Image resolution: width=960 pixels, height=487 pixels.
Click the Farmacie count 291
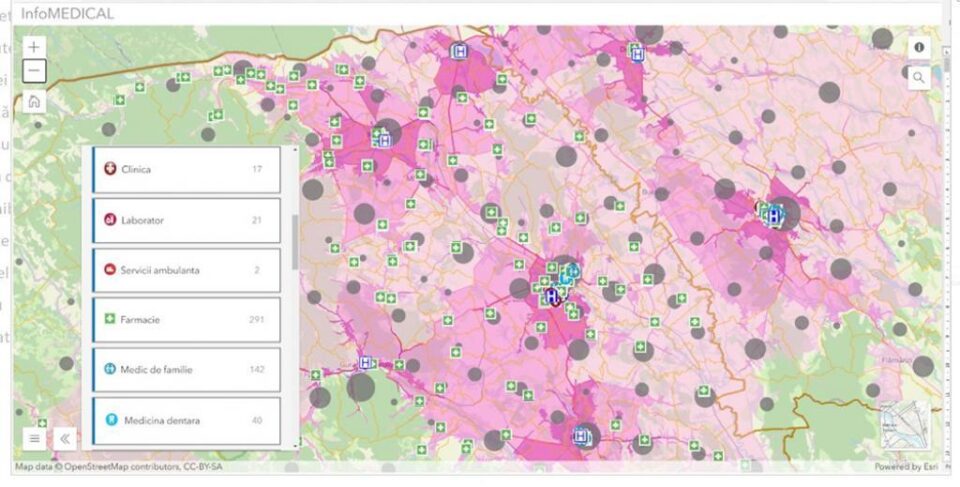pos(257,320)
